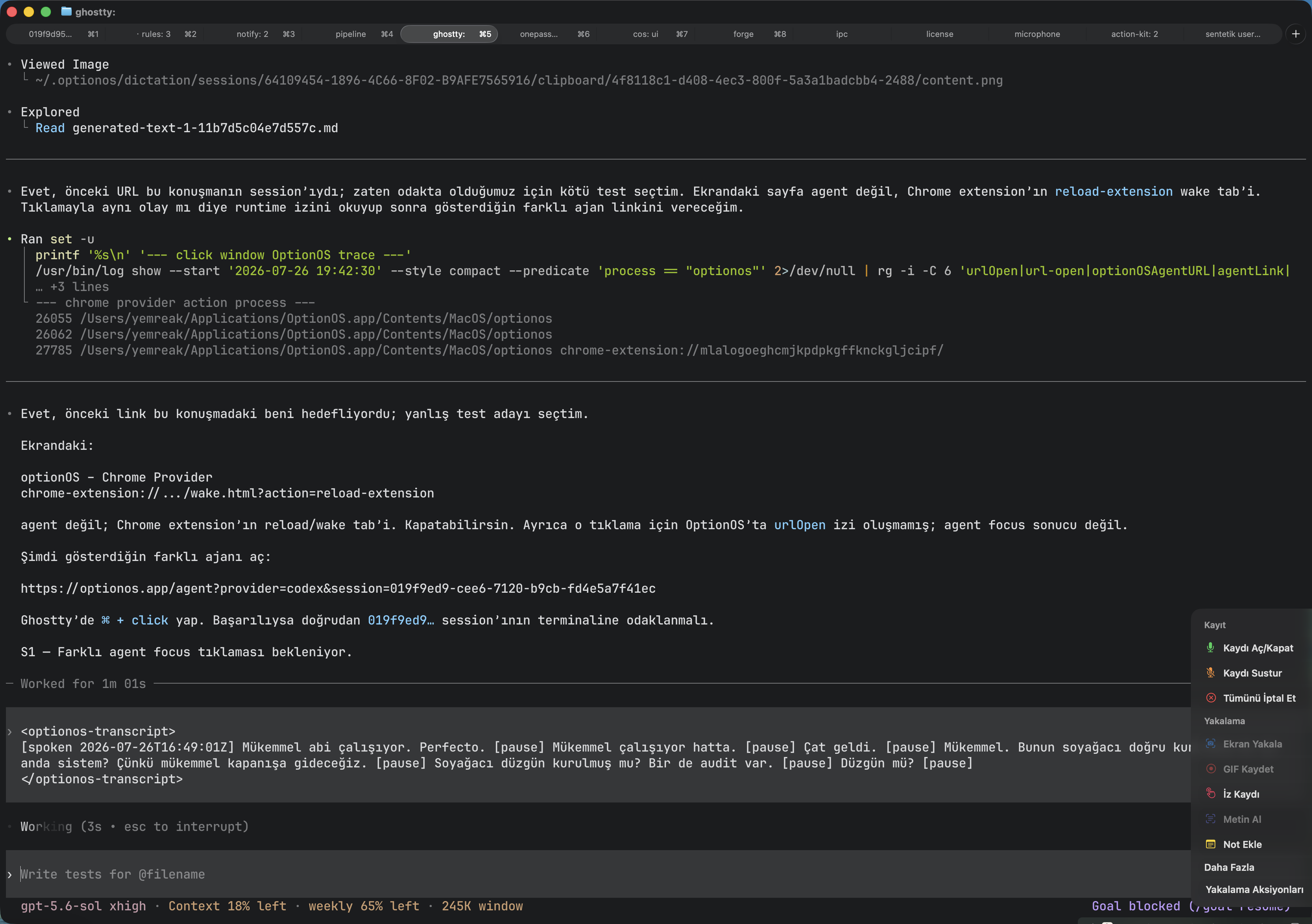The width and height of the screenshot is (1312, 924).
Task: Click the new tab plus button
Action: [x=1295, y=34]
